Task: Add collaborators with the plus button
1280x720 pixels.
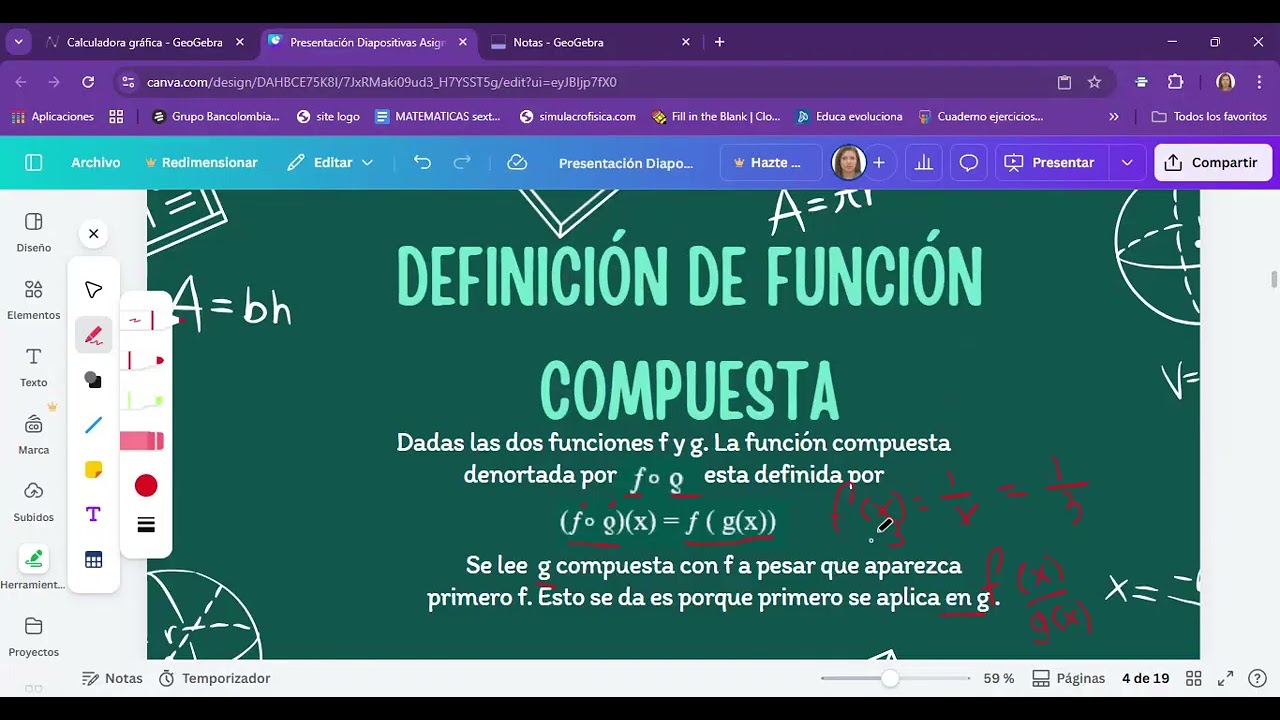Action: click(879, 162)
